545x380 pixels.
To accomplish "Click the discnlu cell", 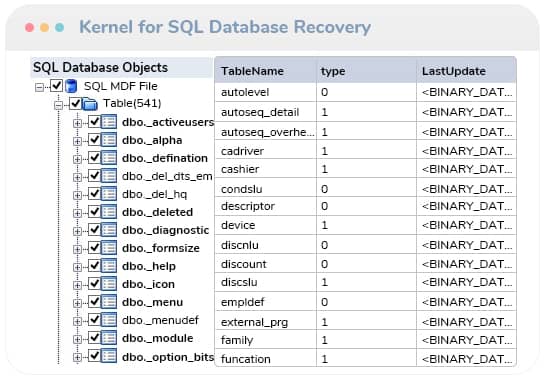I will point(266,245).
